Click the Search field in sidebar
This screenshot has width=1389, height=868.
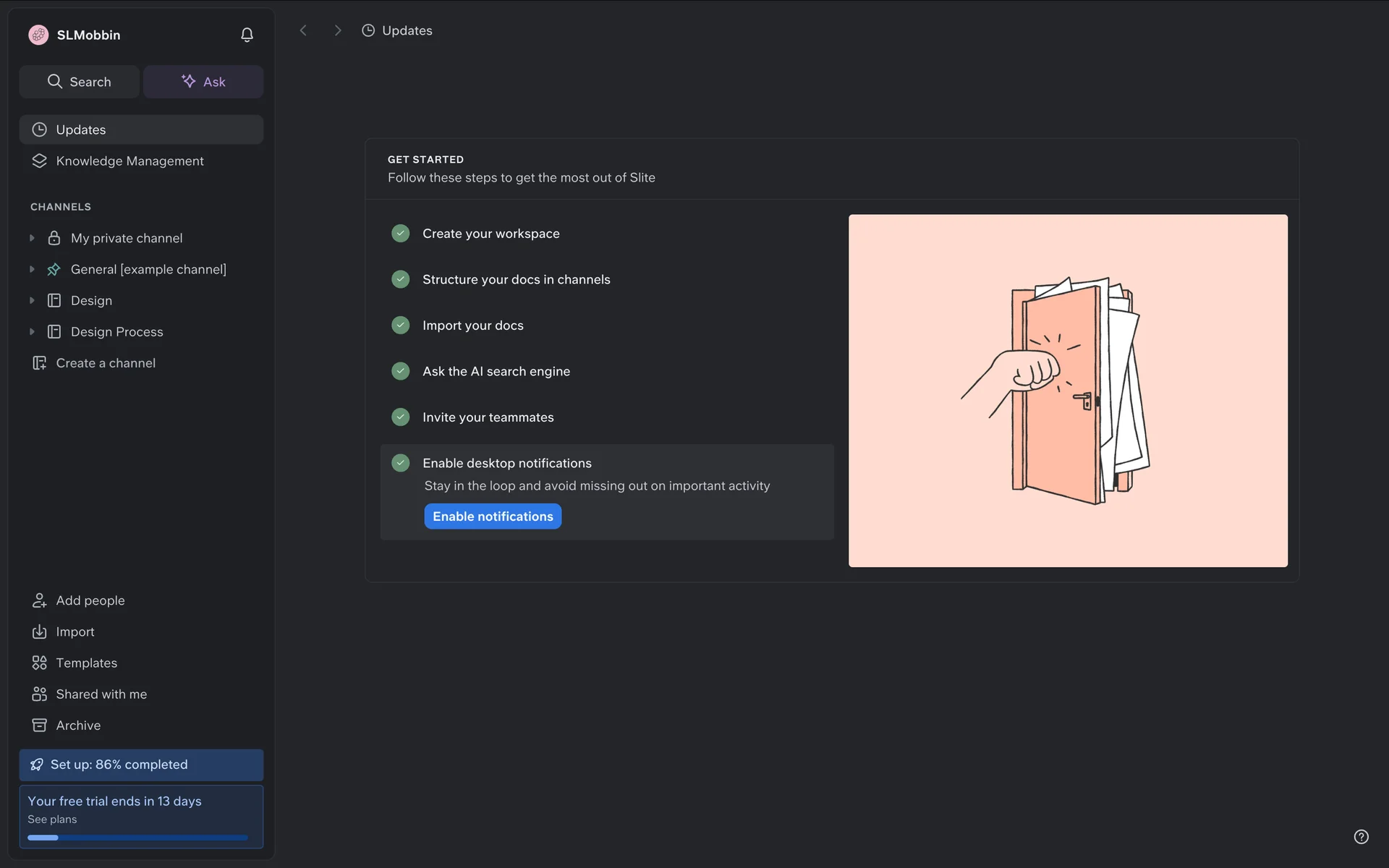80,82
